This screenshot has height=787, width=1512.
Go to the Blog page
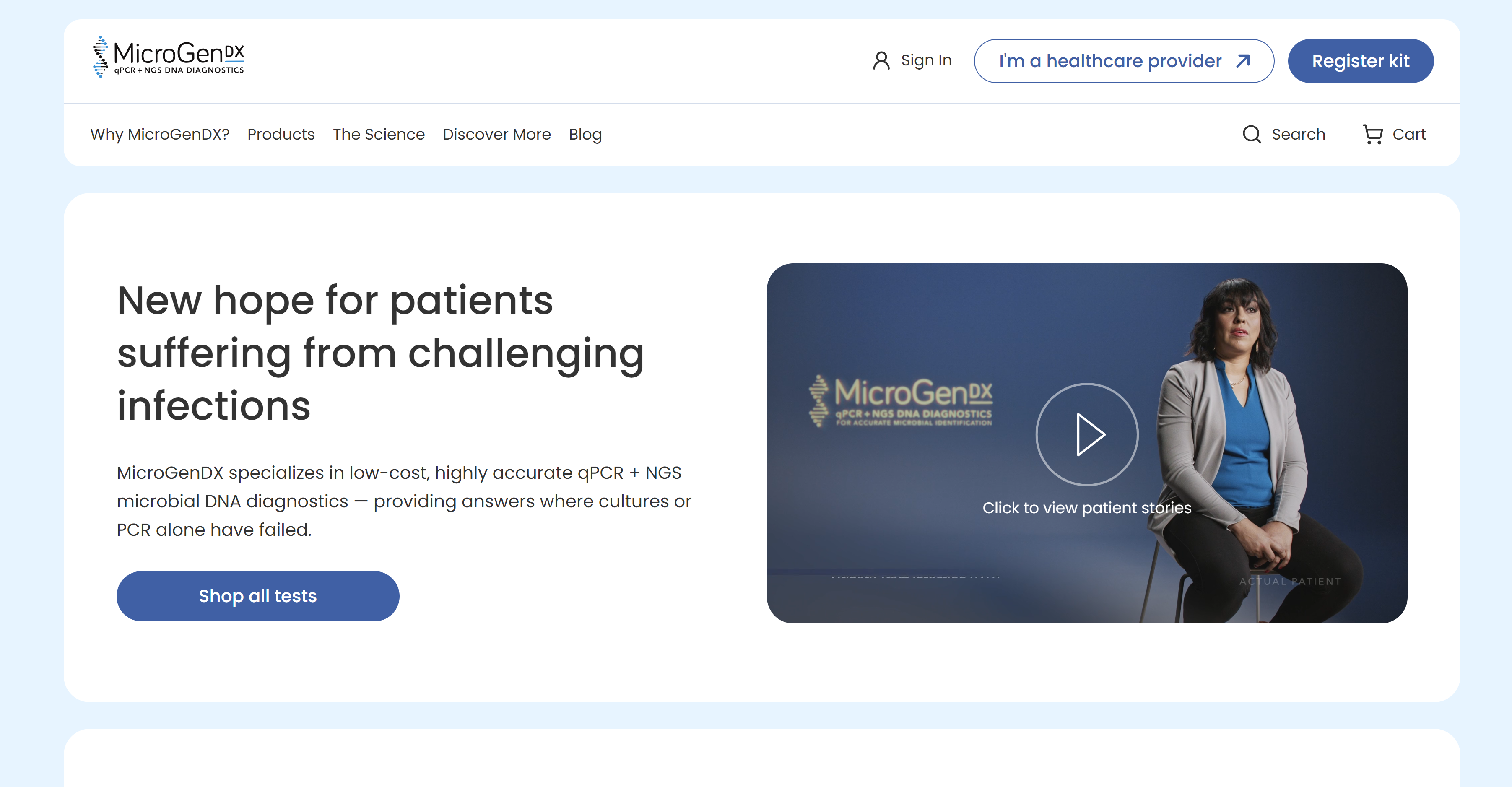pyautogui.click(x=585, y=135)
